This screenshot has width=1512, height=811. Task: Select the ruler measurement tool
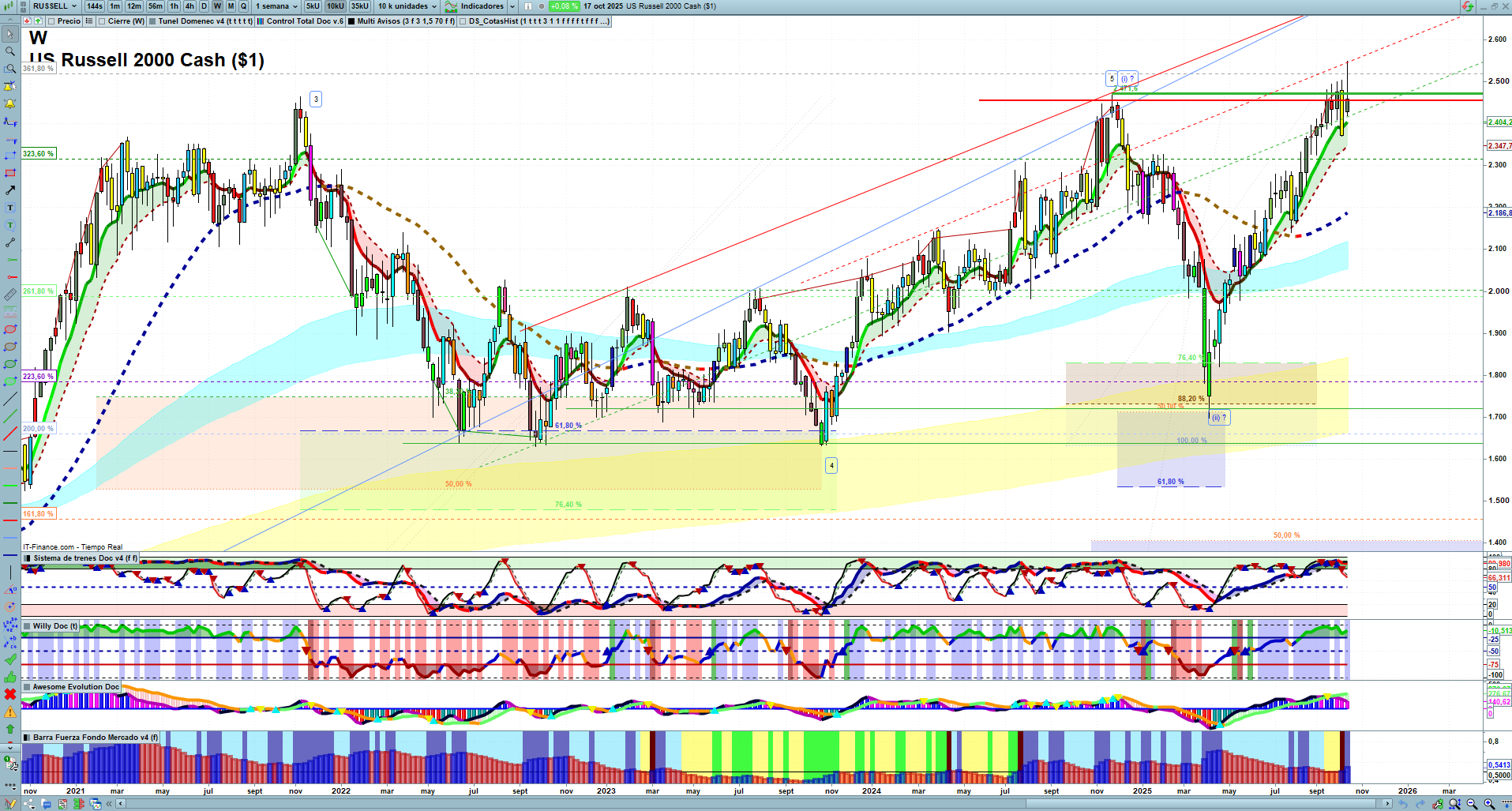click(x=10, y=295)
